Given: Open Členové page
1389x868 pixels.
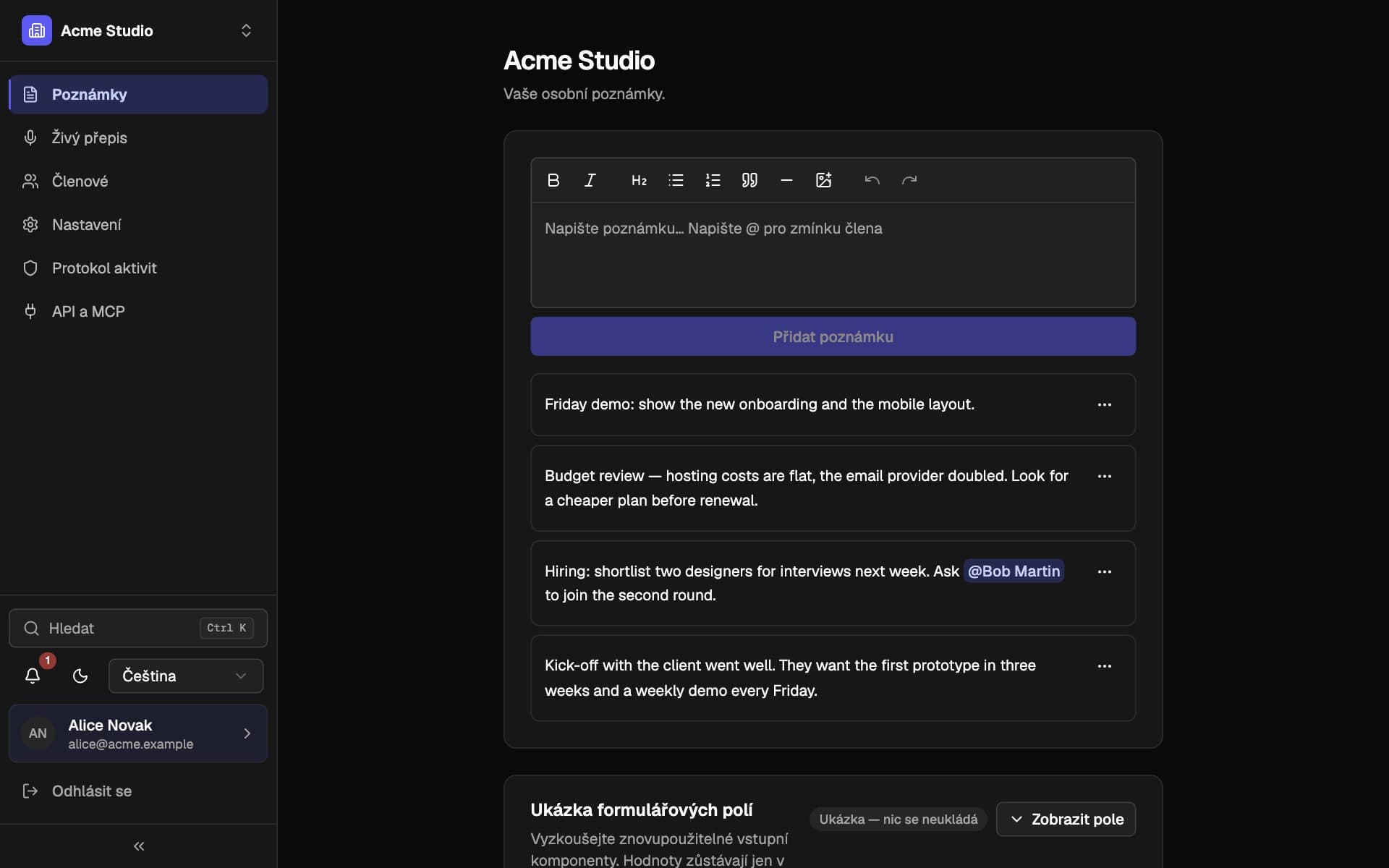Looking at the screenshot, I should (x=138, y=181).
